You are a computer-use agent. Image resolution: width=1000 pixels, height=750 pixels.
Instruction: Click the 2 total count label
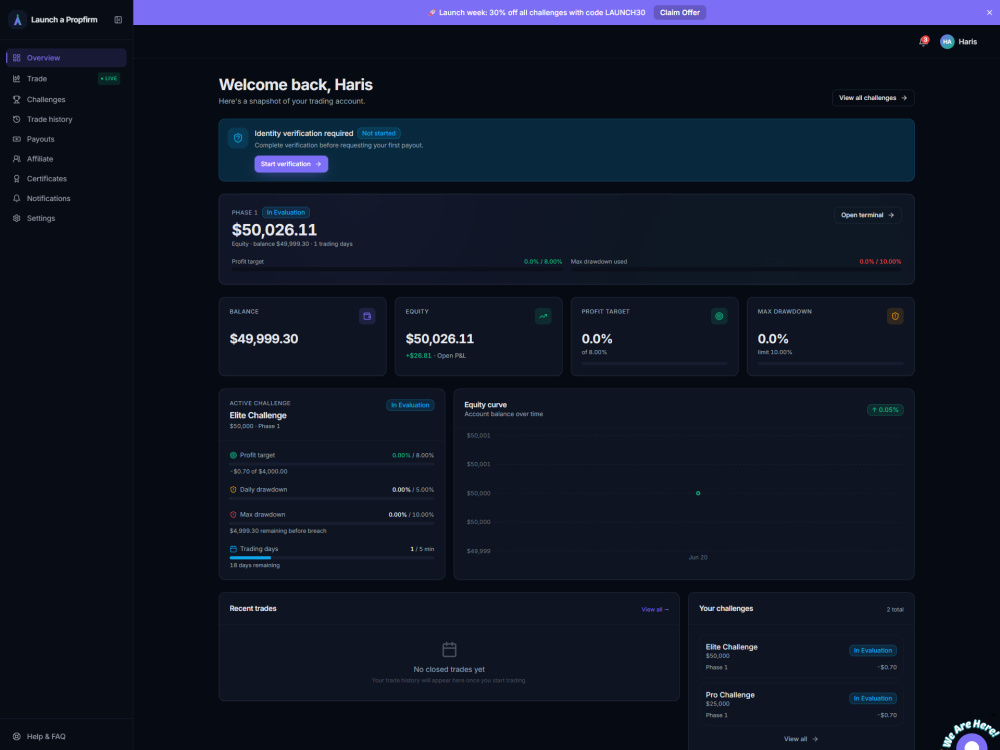coord(895,610)
